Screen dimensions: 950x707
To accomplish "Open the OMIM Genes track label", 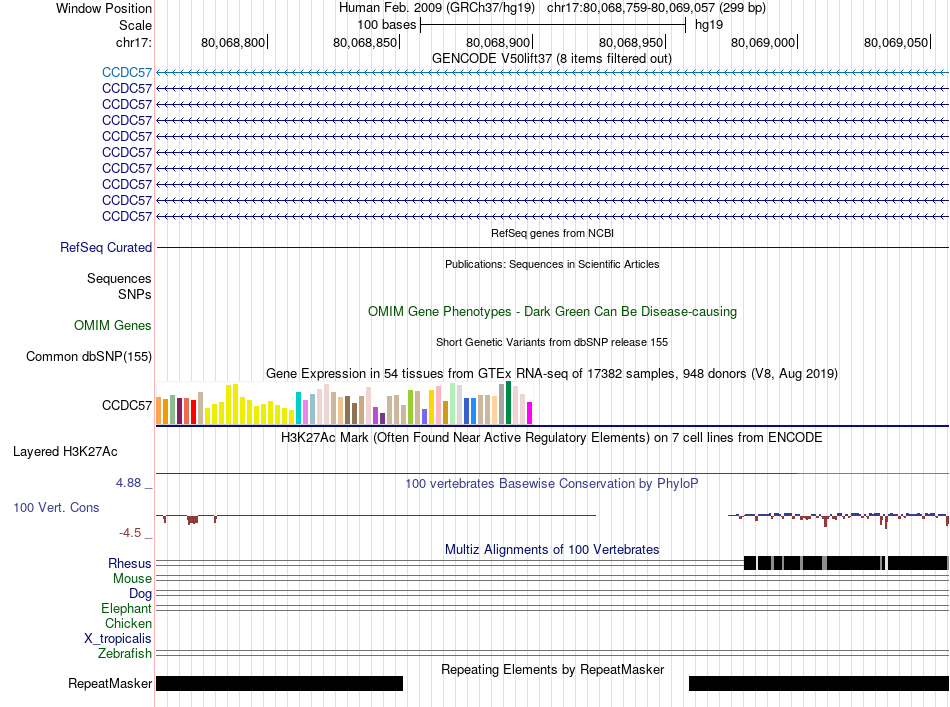I will tap(113, 326).
